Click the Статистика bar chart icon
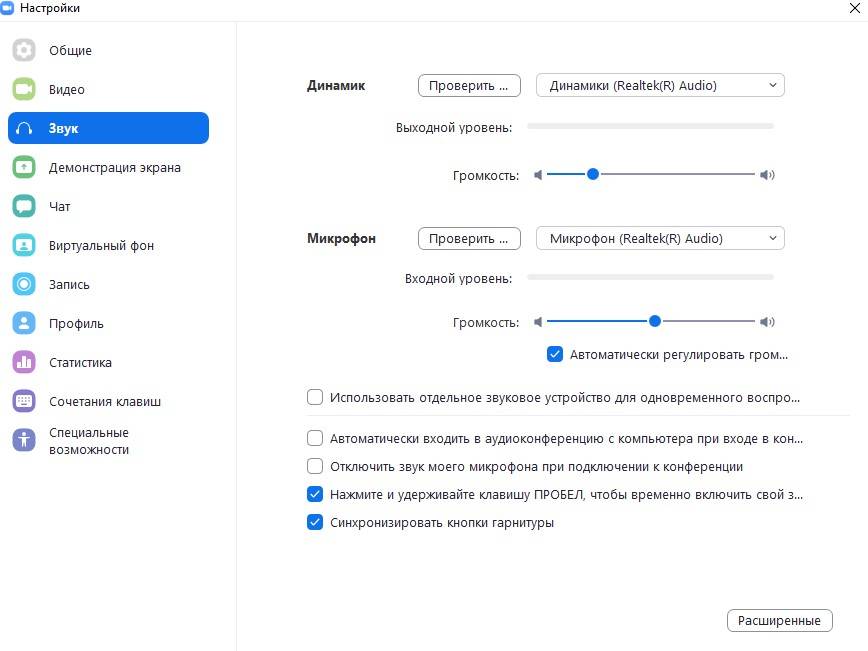Image resolution: width=868 pixels, height=651 pixels. [x=24, y=362]
